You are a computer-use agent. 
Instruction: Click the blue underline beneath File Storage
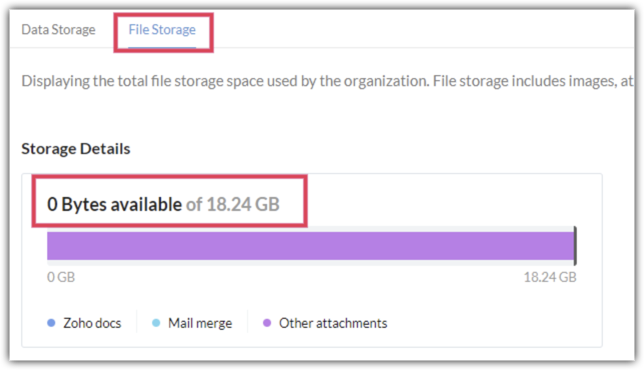coord(162,48)
